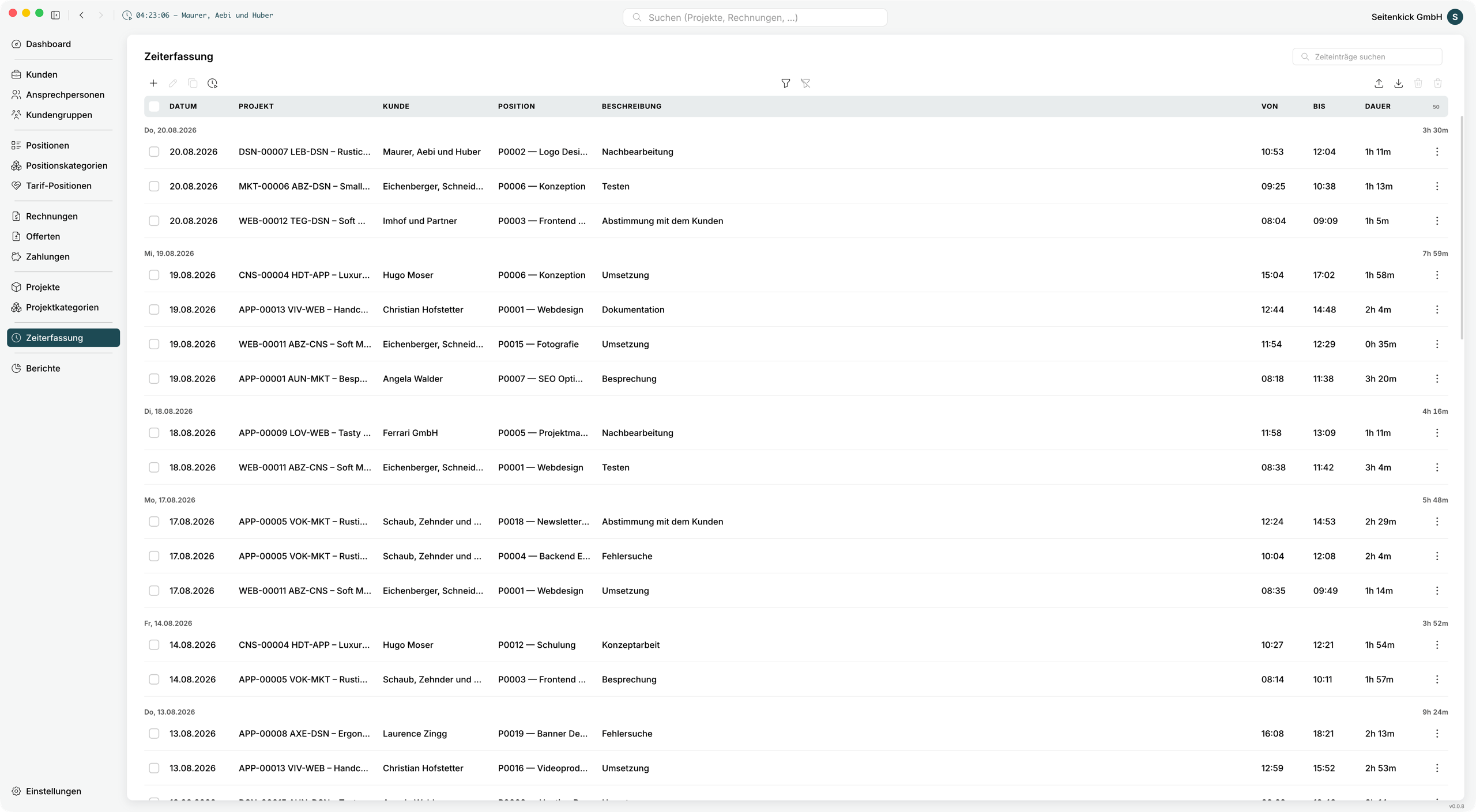Open Tarif-Positionen in the sidebar
The height and width of the screenshot is (812, 1476).
click(x=63, y=186)
